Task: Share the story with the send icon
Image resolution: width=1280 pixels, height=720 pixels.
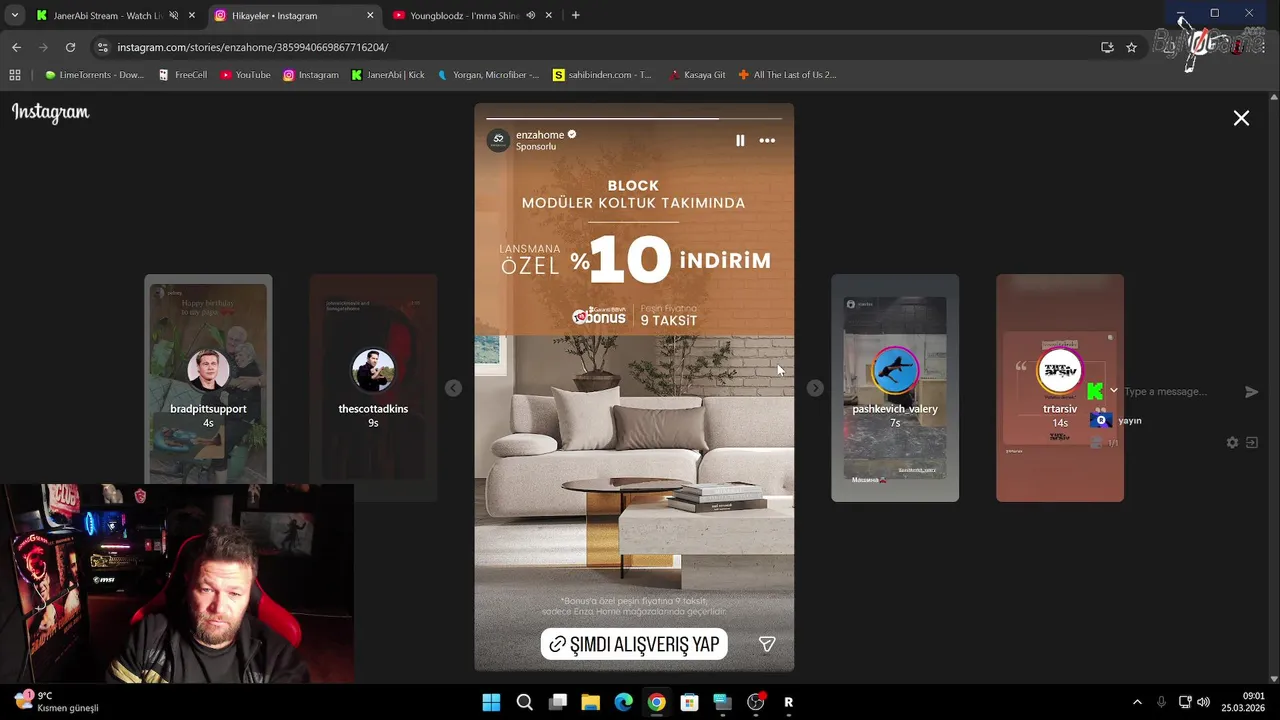Action: [767, 645]
